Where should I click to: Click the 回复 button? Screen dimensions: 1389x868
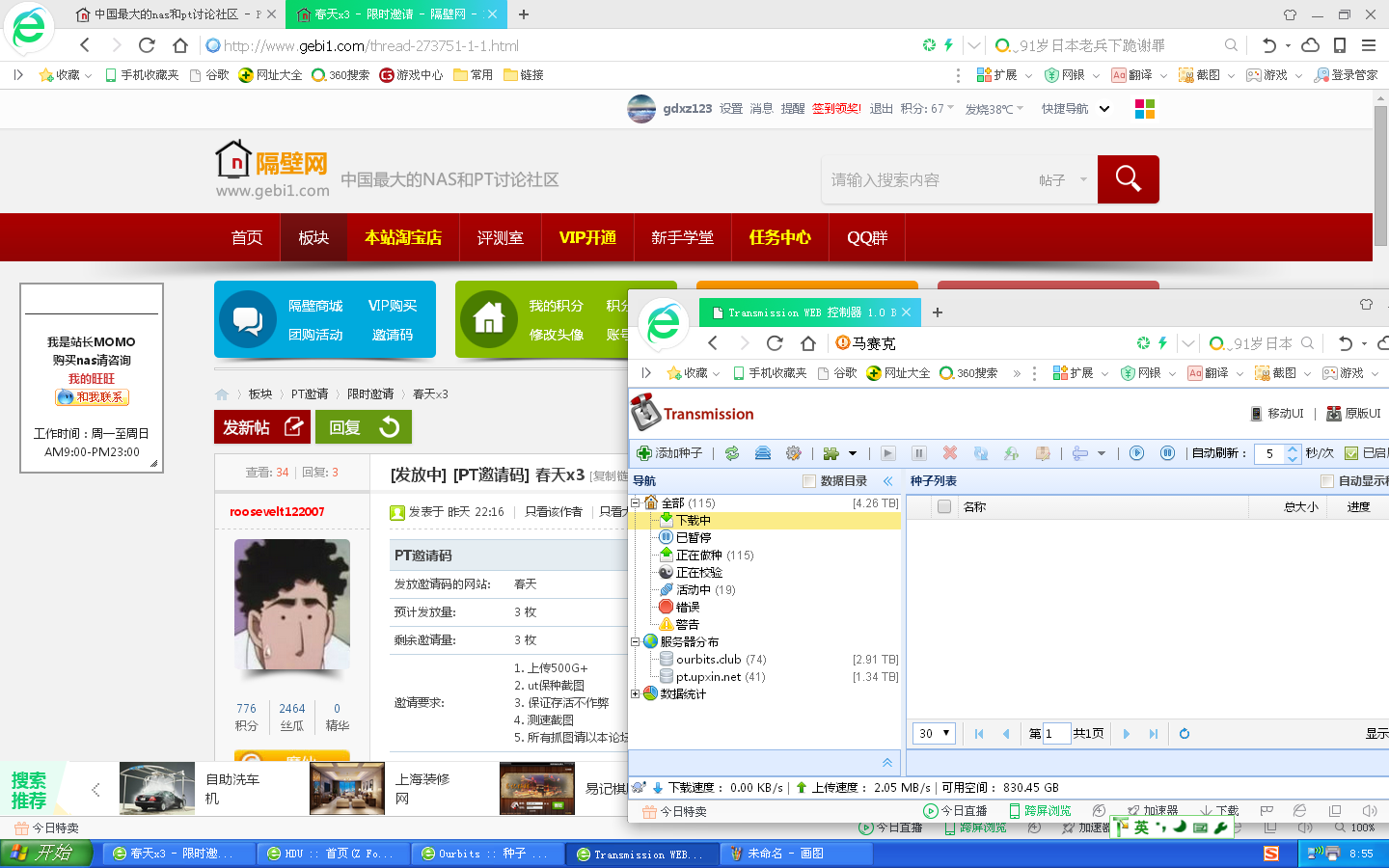tap(364, 427)
